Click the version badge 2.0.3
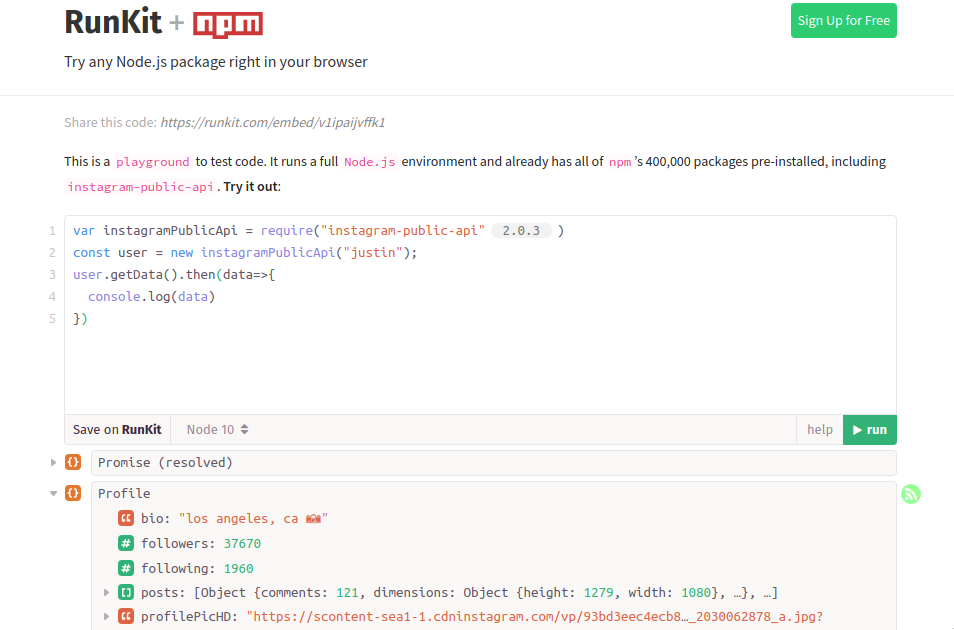This screenshot has height=630, width=954. [521, 231]
